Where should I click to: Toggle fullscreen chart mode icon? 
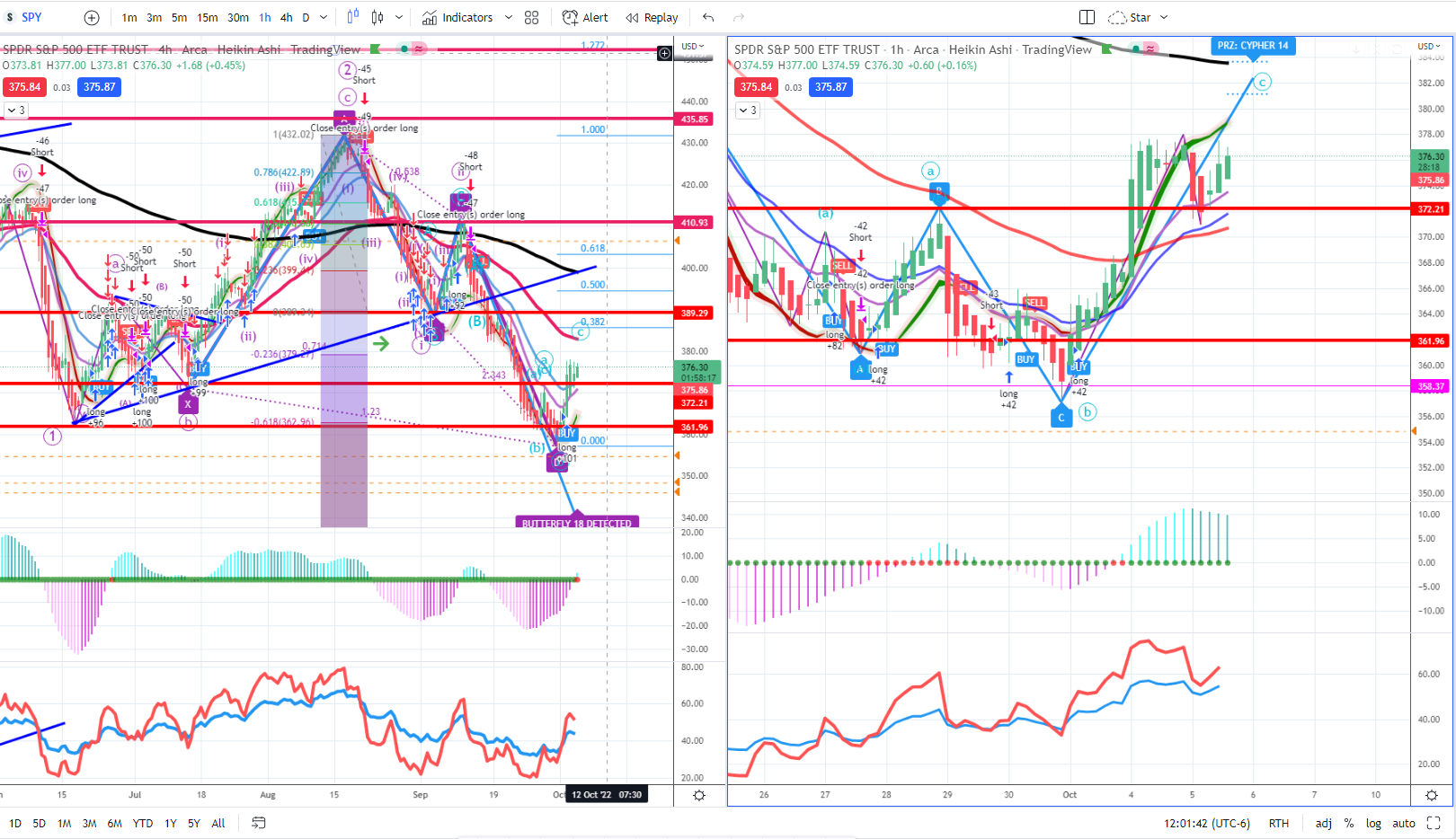pyautogui.click(x=1434, y=823)
